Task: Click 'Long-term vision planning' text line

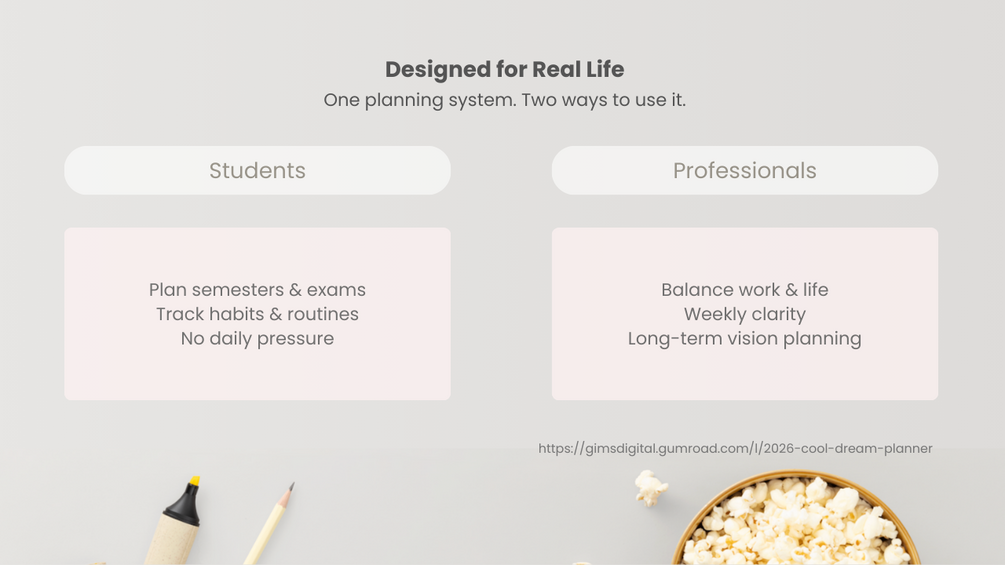Action: 744,339
